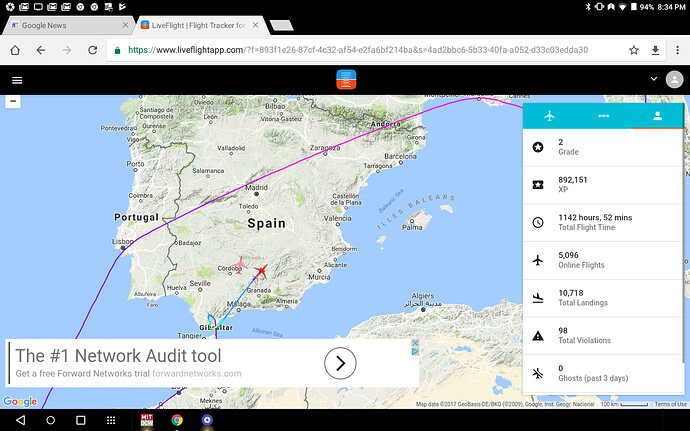Switch to the aircraft tab in side panel
Screen dimensions: 690x431
(x=550, y=116)
